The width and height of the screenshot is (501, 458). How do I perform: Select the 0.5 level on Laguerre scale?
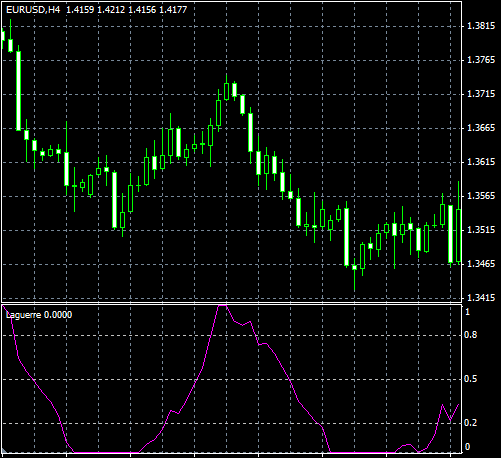pyautogui.click(x=471, y=379)
